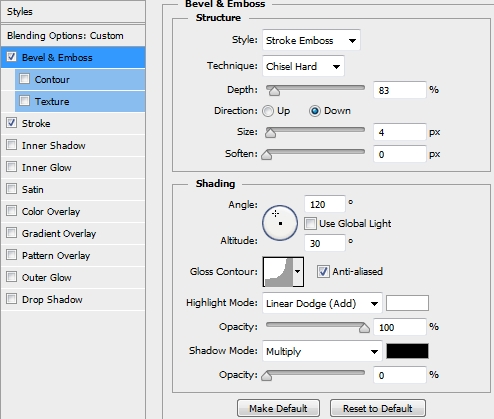This screenshot has height=419, width=494.
Task: Click the Depth slider handle
Action: coord(274,90)
